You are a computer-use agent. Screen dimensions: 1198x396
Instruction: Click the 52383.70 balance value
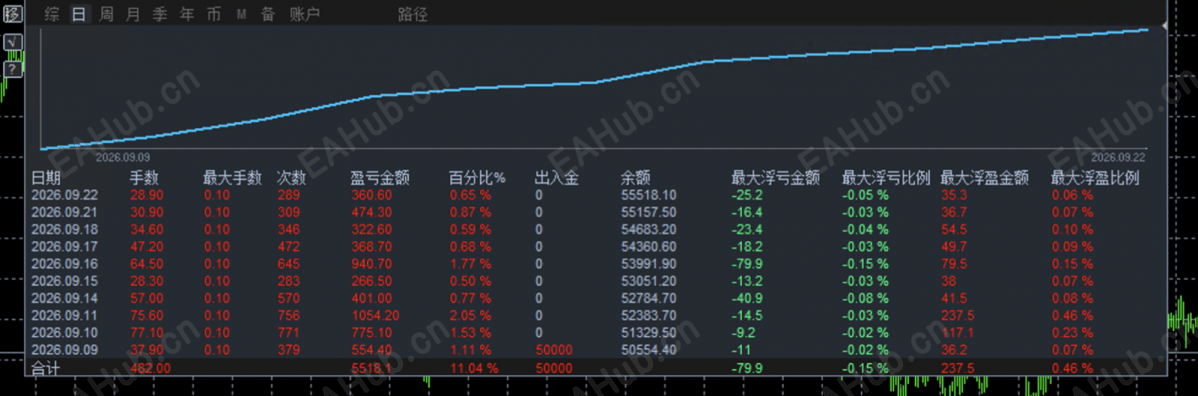649,315
